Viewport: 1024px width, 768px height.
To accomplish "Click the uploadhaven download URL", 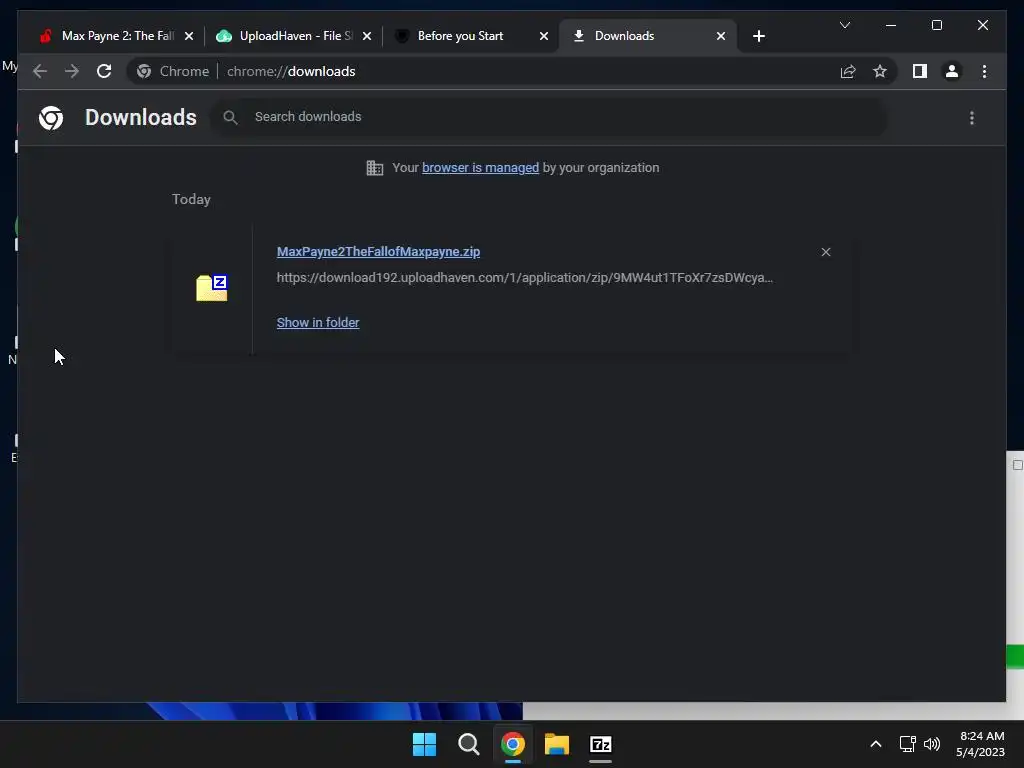I will pyautogui.click(x=524, y=278).
